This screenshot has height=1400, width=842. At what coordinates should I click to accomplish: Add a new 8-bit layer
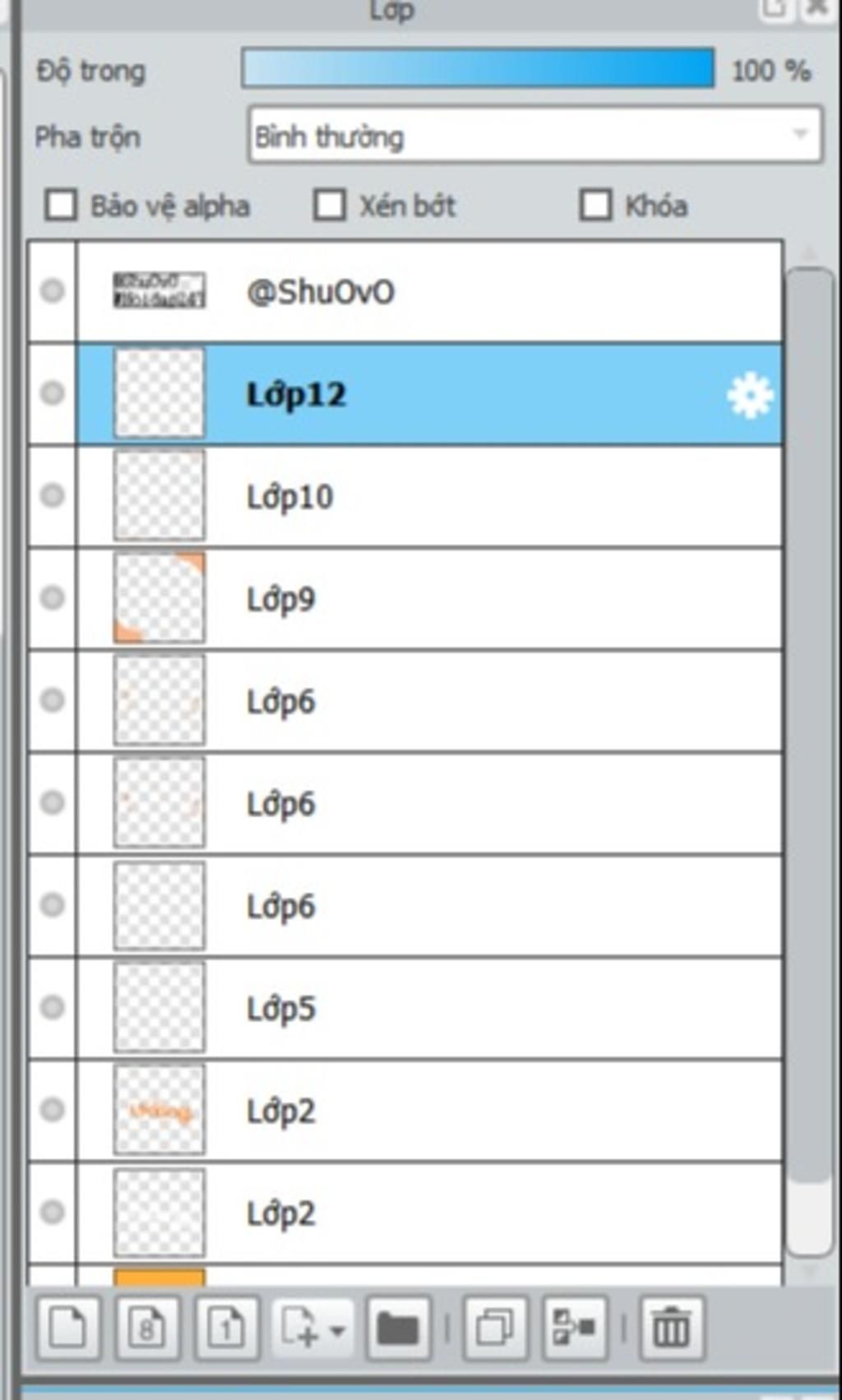(147, 1328)
